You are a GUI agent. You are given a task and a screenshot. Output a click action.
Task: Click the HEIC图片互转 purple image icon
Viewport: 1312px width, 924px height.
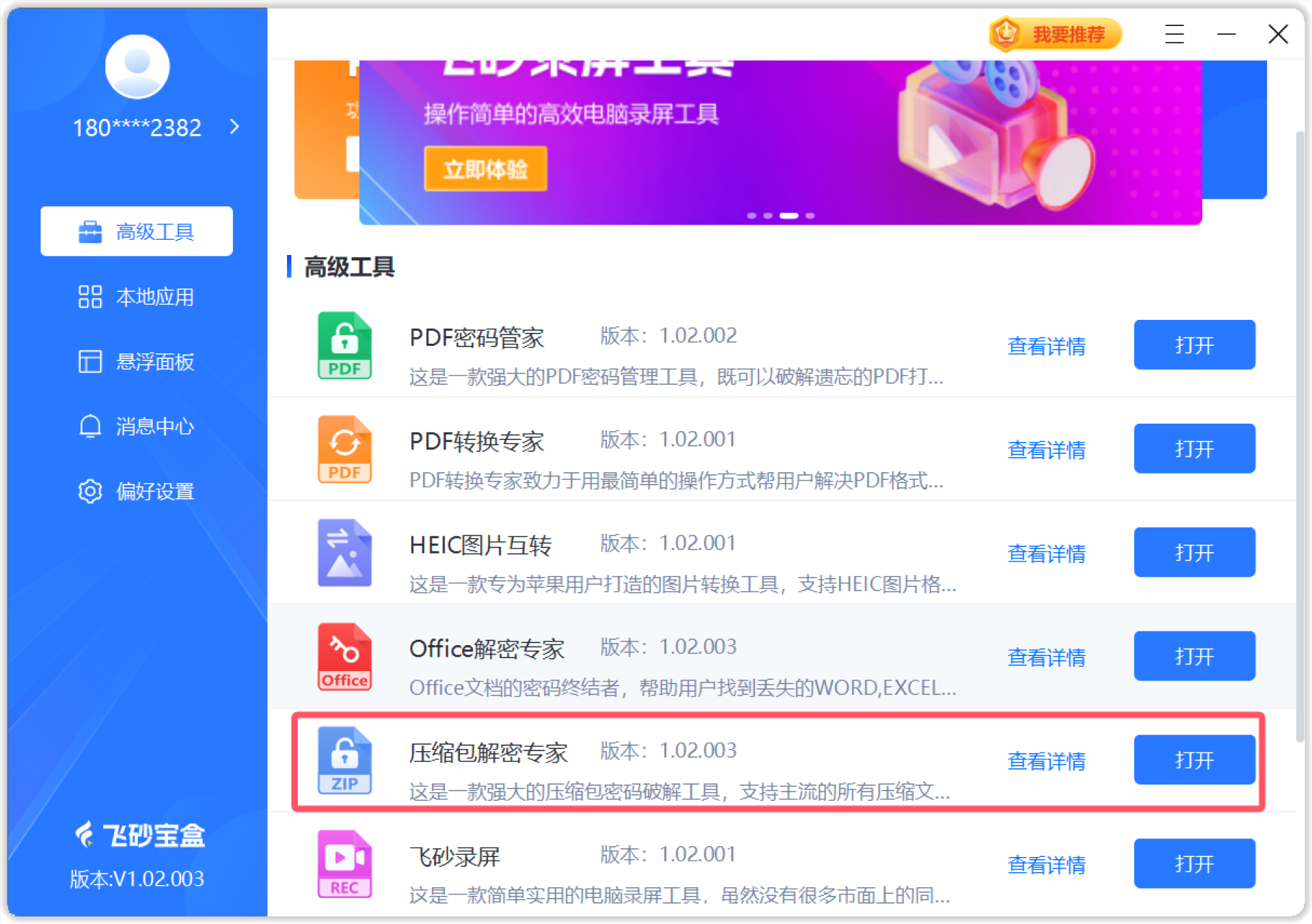click(344, 553)
